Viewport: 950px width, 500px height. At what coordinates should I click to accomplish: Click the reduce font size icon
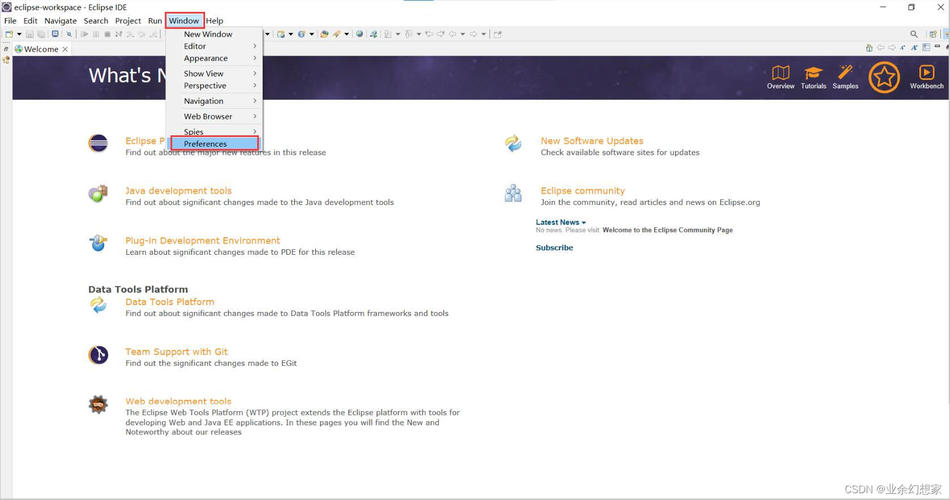click(x=903, y=48)
